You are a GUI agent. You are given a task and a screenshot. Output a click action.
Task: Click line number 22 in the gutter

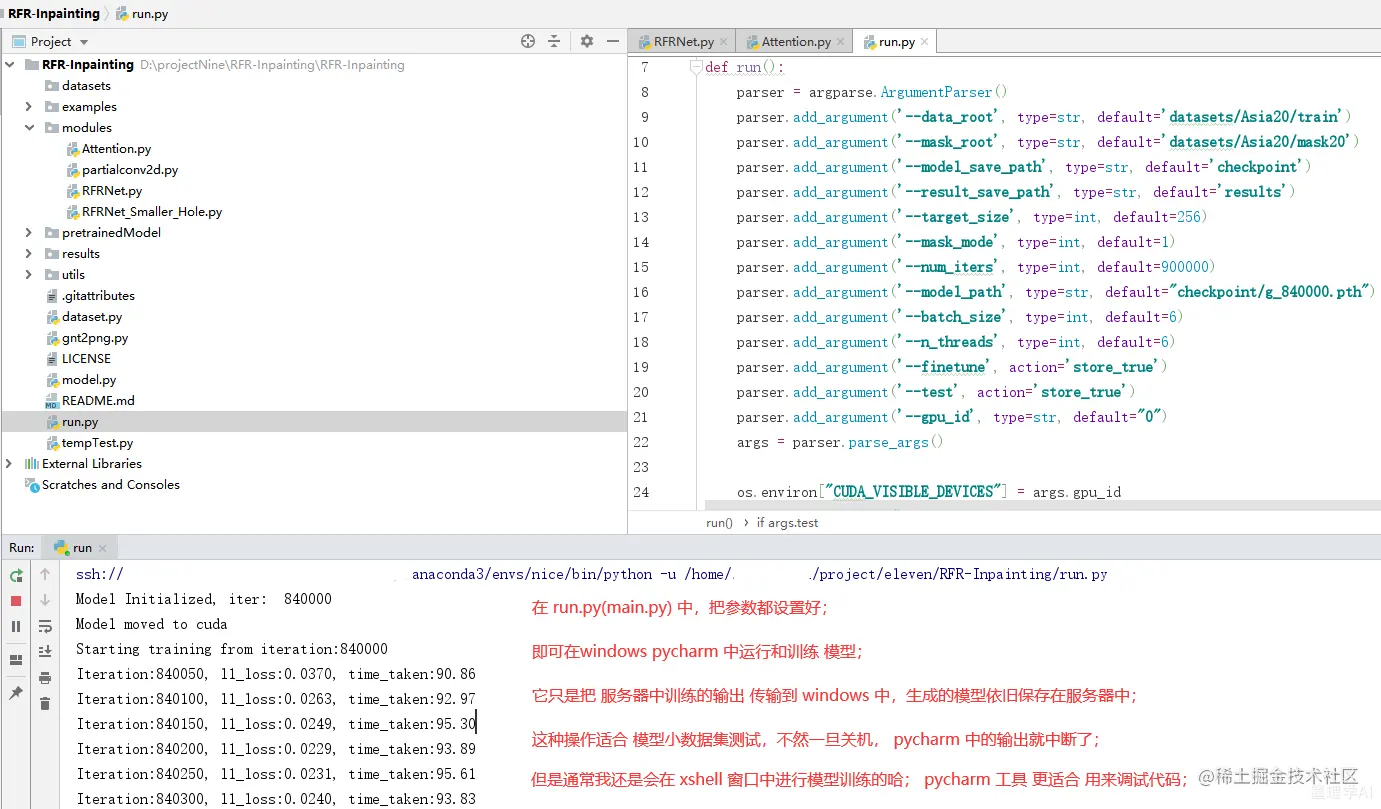[640, 442]
